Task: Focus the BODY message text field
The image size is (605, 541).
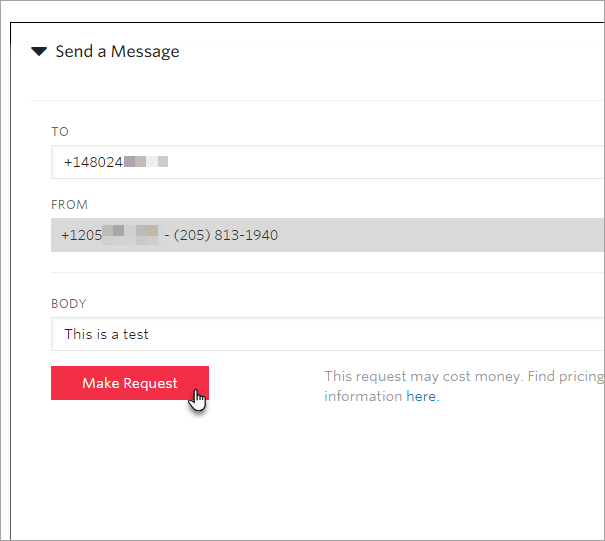Action: coord(328,334)
